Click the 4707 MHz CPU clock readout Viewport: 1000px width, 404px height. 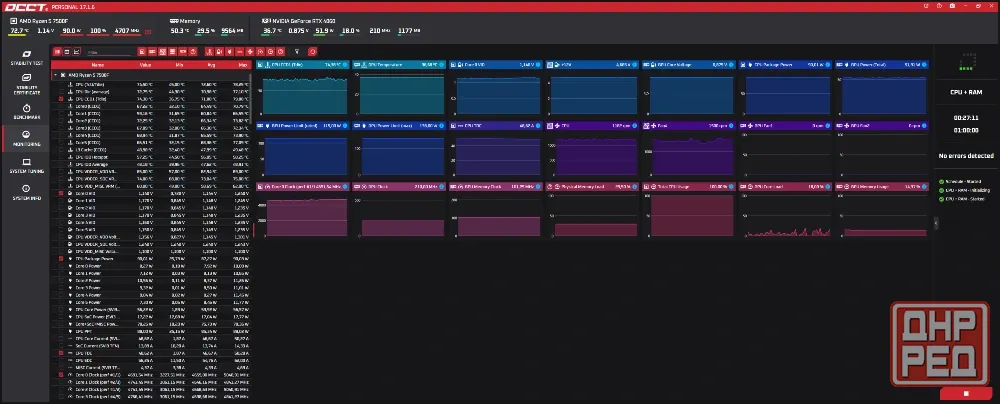pyautogui.click(x=129, y=31)
